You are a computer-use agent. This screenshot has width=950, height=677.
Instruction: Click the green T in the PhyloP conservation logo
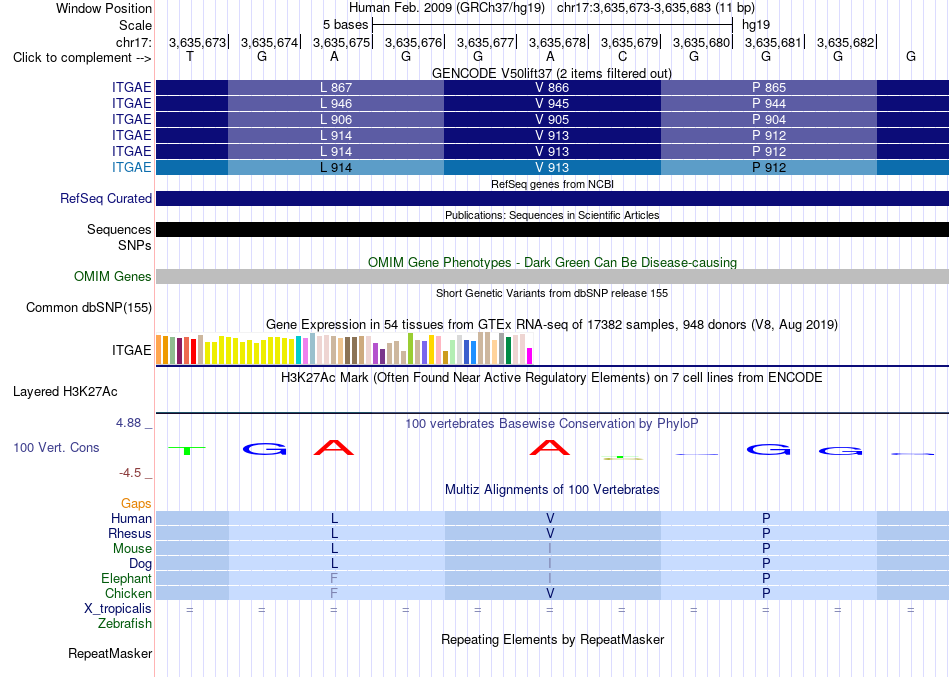pos(187,450)
